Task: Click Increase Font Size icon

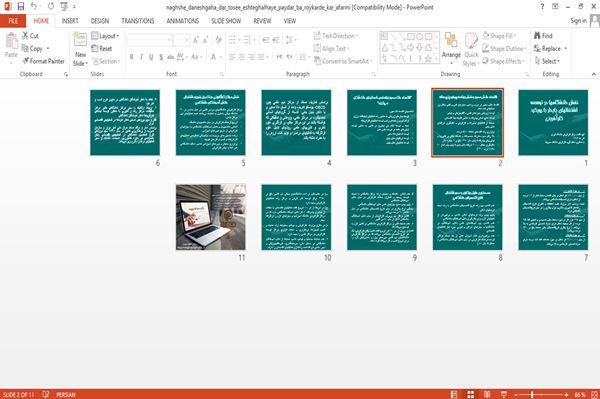Action: [x=196, y=40]
